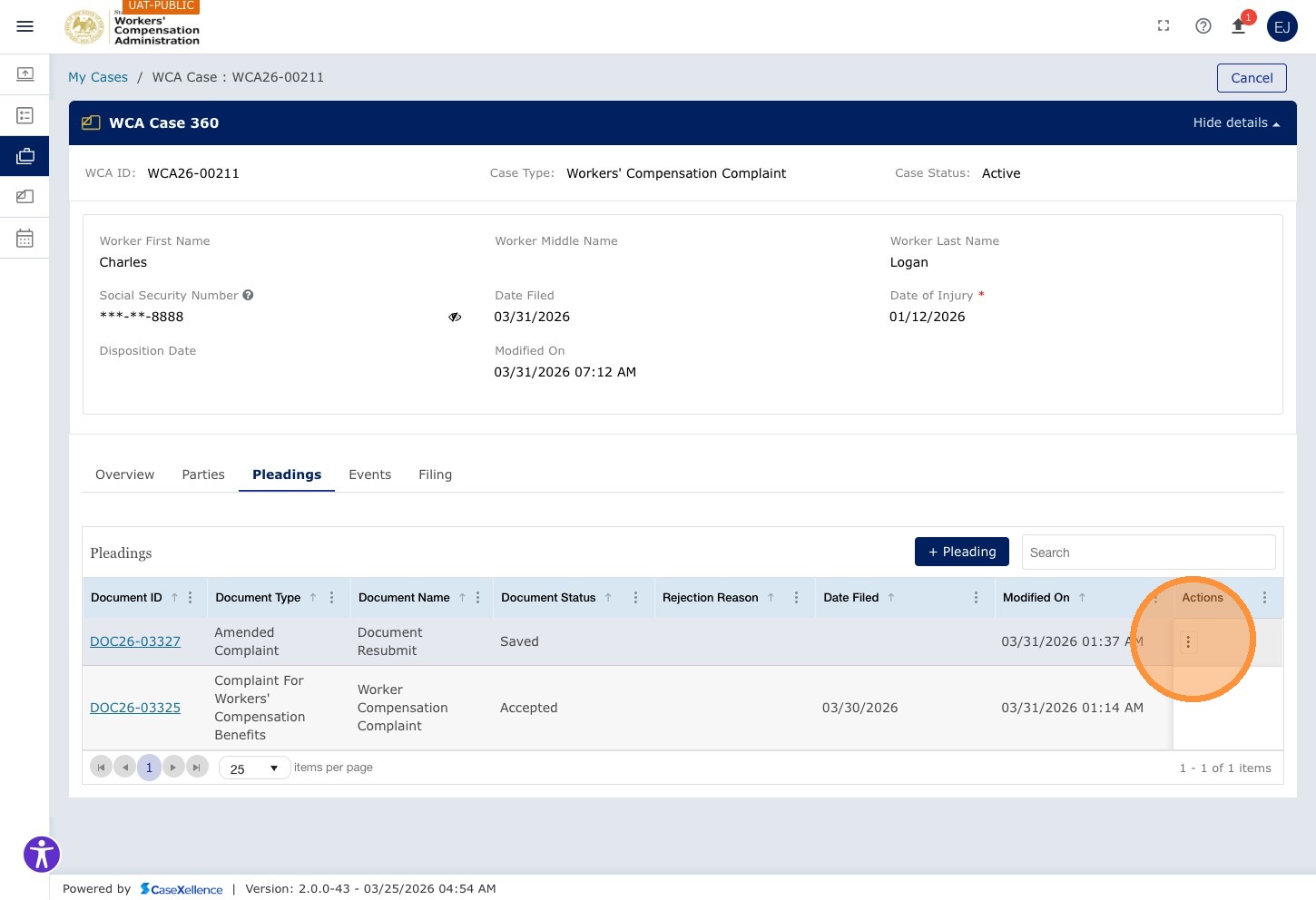This screenshot has width=1316, height=900.
Task: Select the My Cases briefcase sidebar icon
Action: pos(25,156)
